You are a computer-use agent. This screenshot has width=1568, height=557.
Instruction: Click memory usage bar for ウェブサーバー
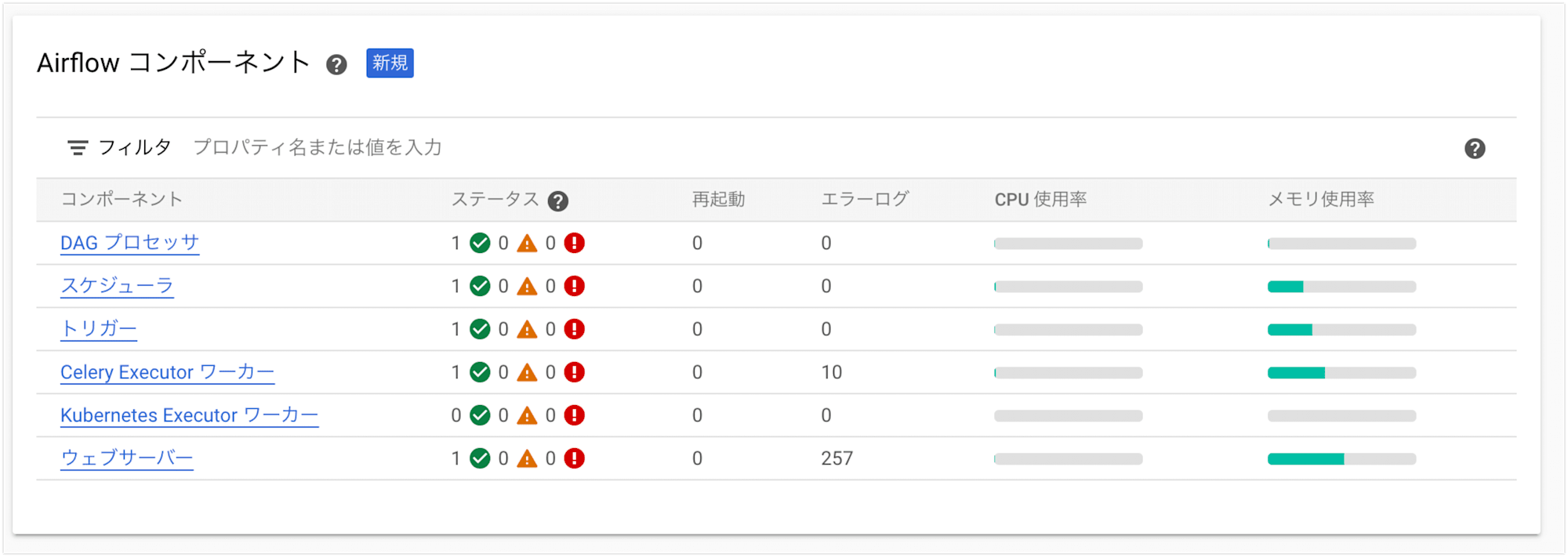coord(1341,459)
